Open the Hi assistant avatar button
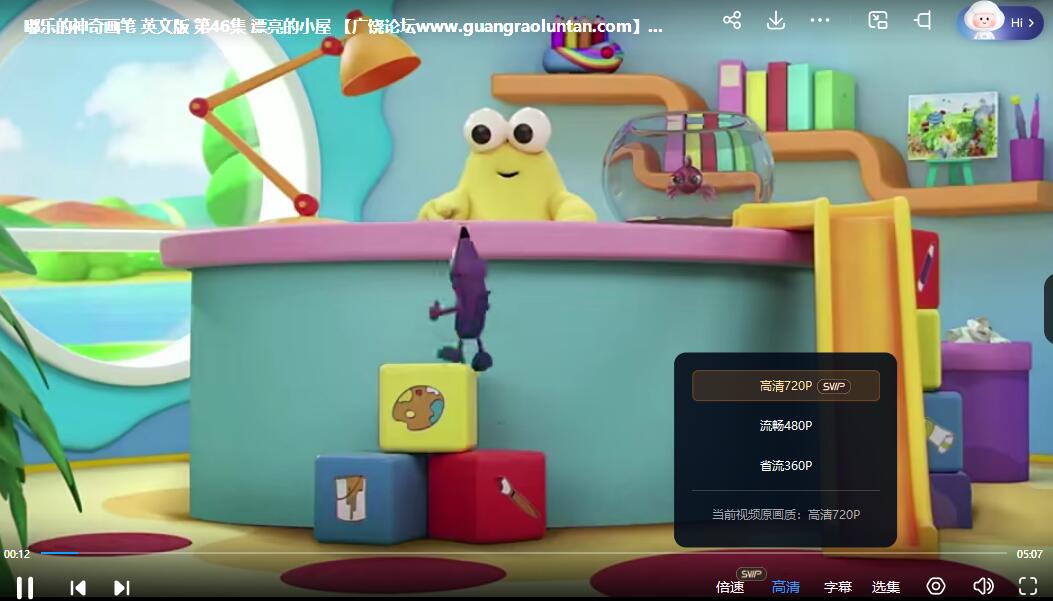Screen dimensions: 1053x601 999,21
